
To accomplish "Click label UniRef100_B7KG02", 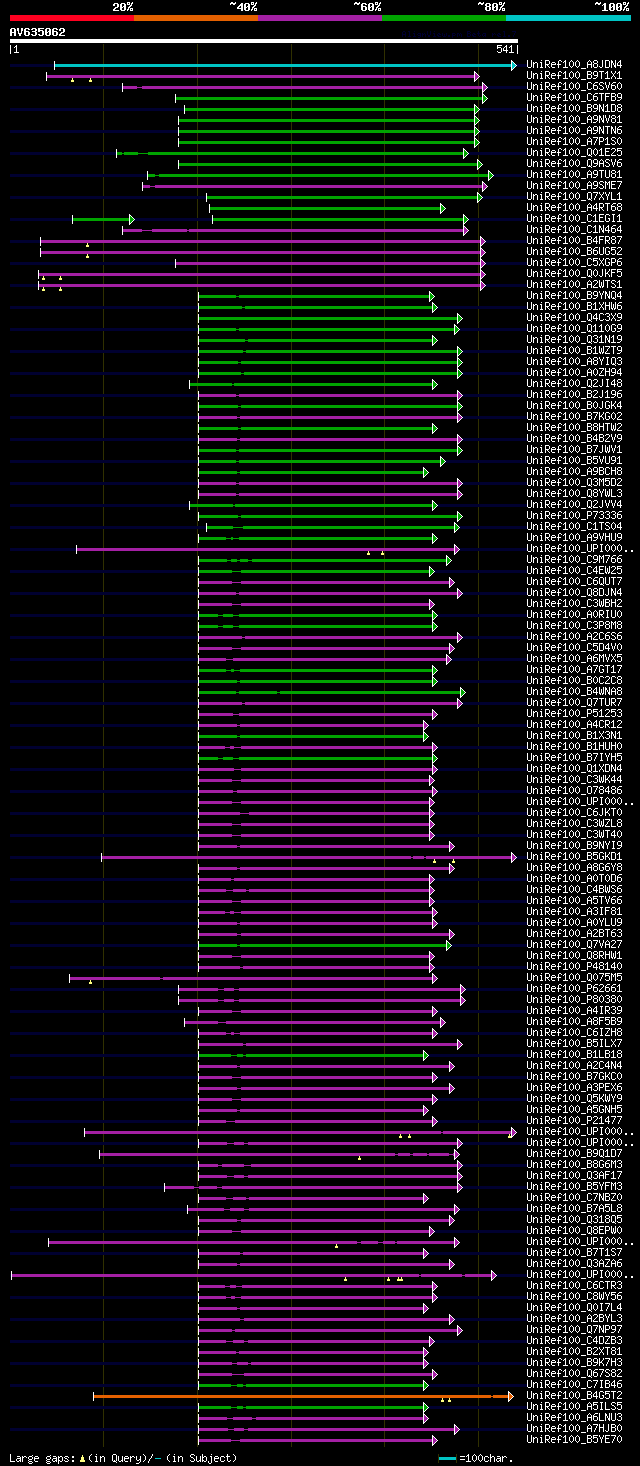I will [574, 417].
